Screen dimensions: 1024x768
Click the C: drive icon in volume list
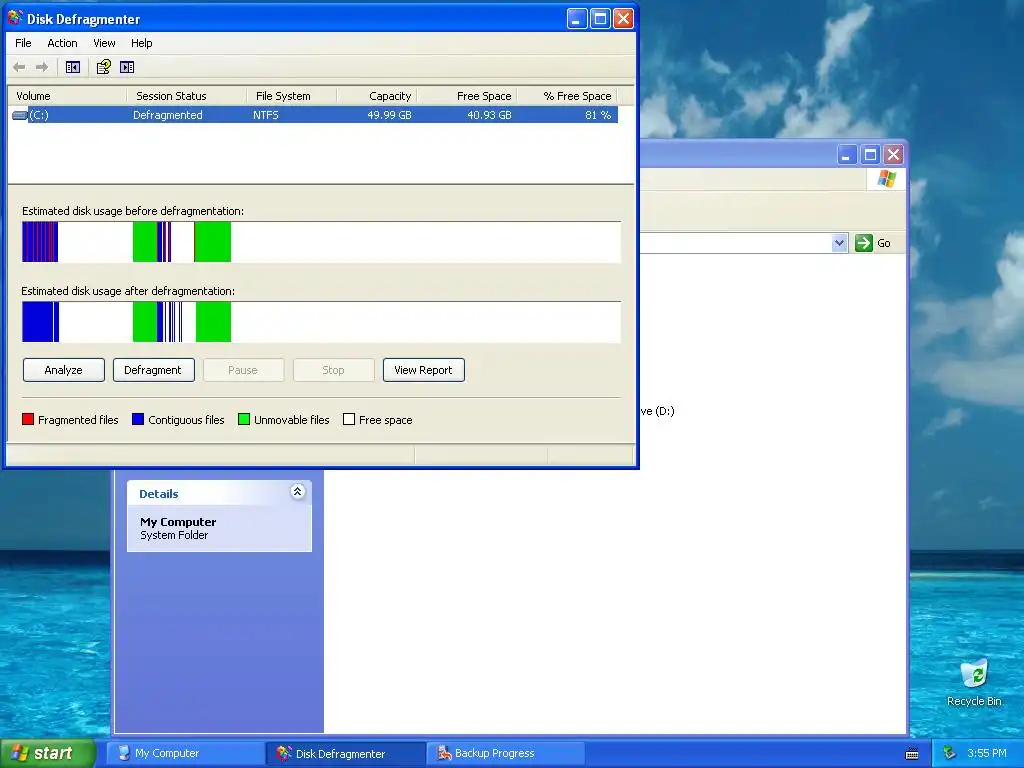coord(20,115)
